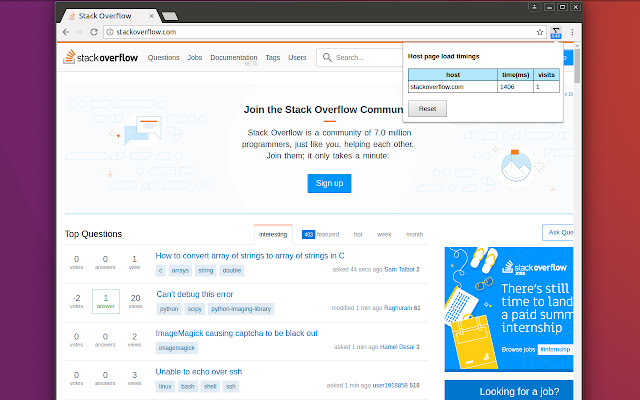
Task: Reload the page with the refresh icon
Action: point(94,32)
